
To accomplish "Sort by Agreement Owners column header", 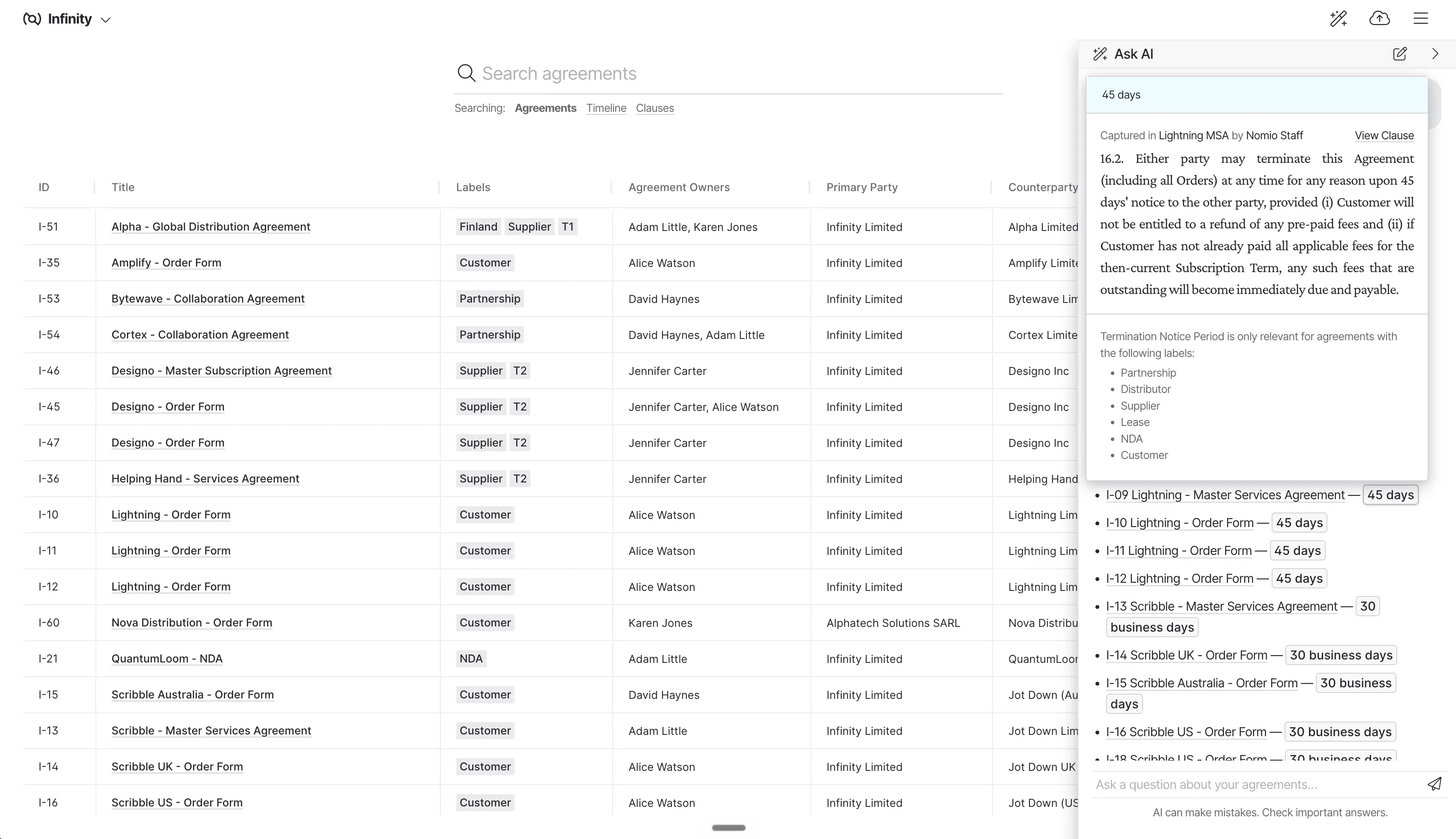I will click(x=679, y=187).
